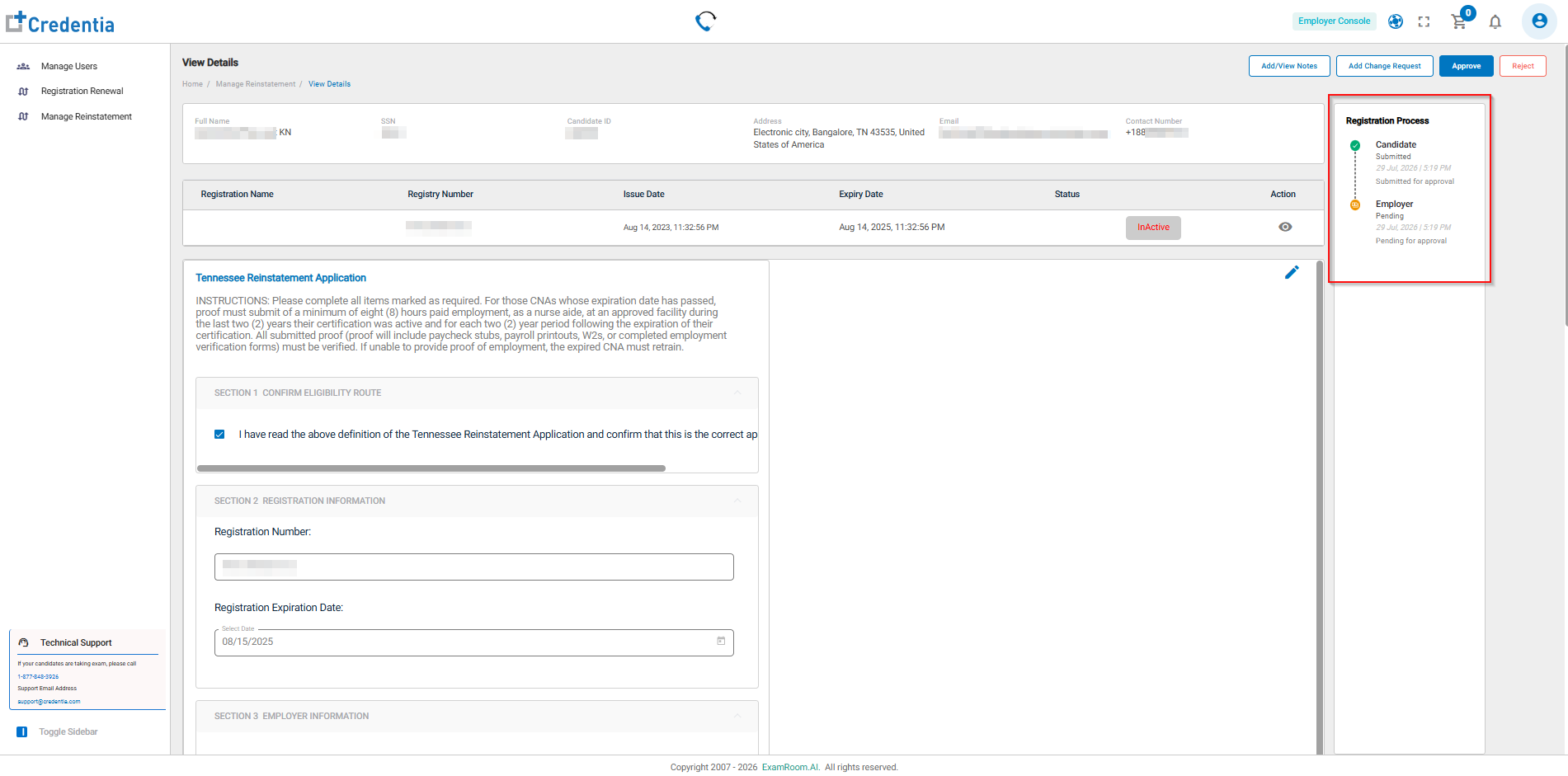Click Expiry Date column header
Image resolution: width=1568 pixels, height=776 pixels.
tap(860, 195)
